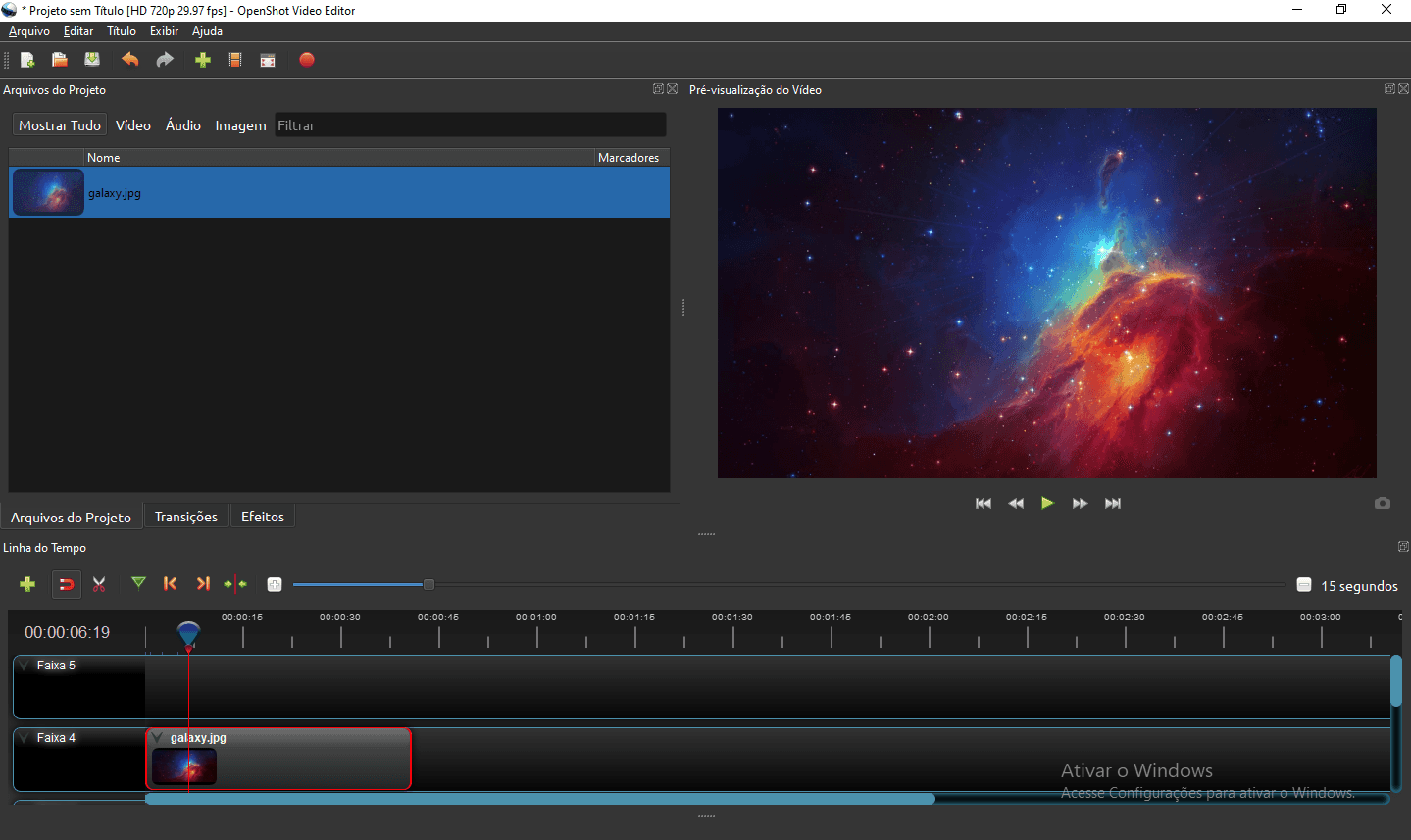This screenshot has height=840, width=1411.
Task: Filter files by Vídeo
Action: [x=133, y=125]
